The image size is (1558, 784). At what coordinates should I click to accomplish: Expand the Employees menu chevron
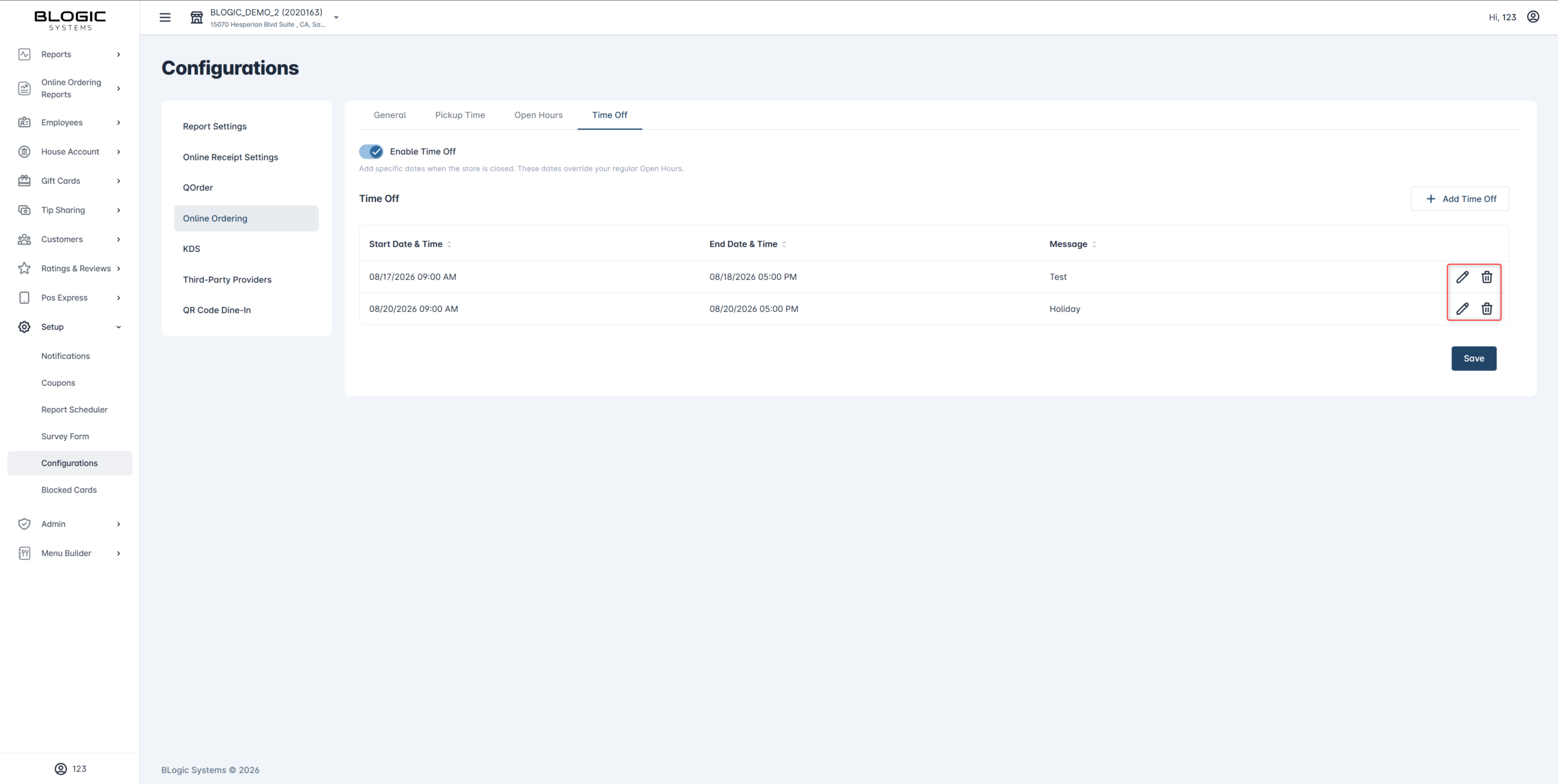pos(119,122)
